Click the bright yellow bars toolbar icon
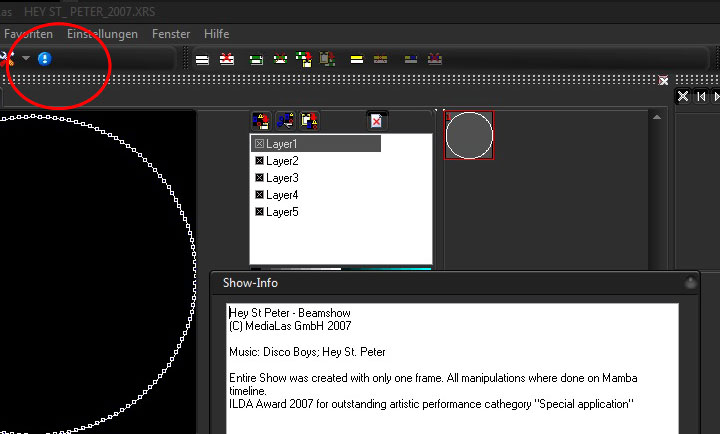This screenshot has width=720, height=434. (357, 59)
